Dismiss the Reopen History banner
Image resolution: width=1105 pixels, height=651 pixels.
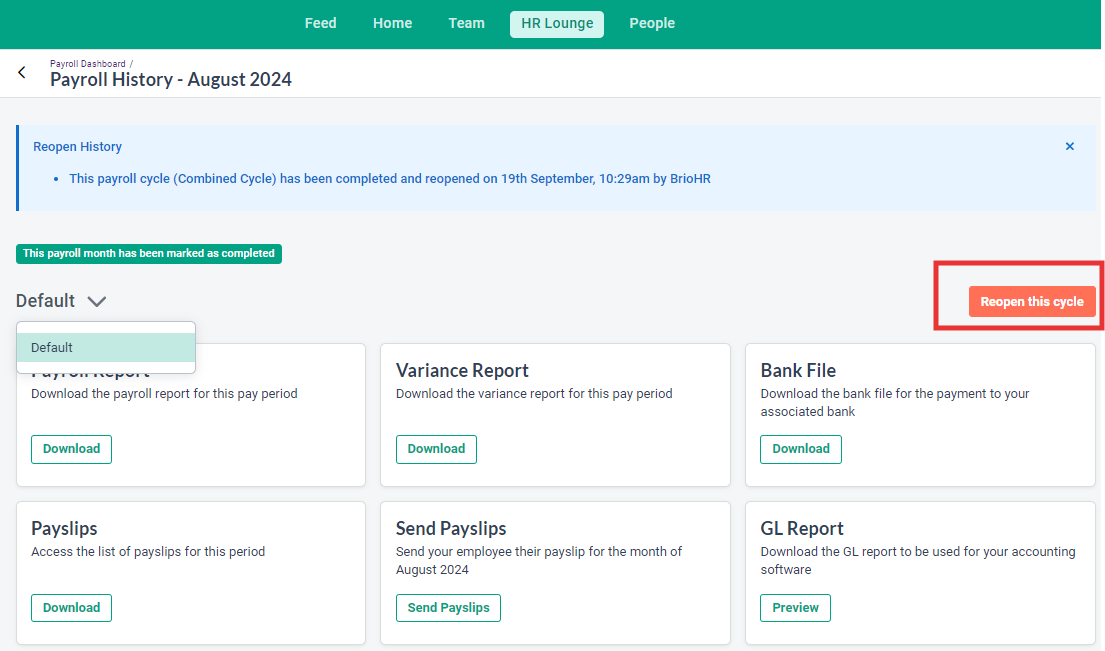coord(1069,146)
